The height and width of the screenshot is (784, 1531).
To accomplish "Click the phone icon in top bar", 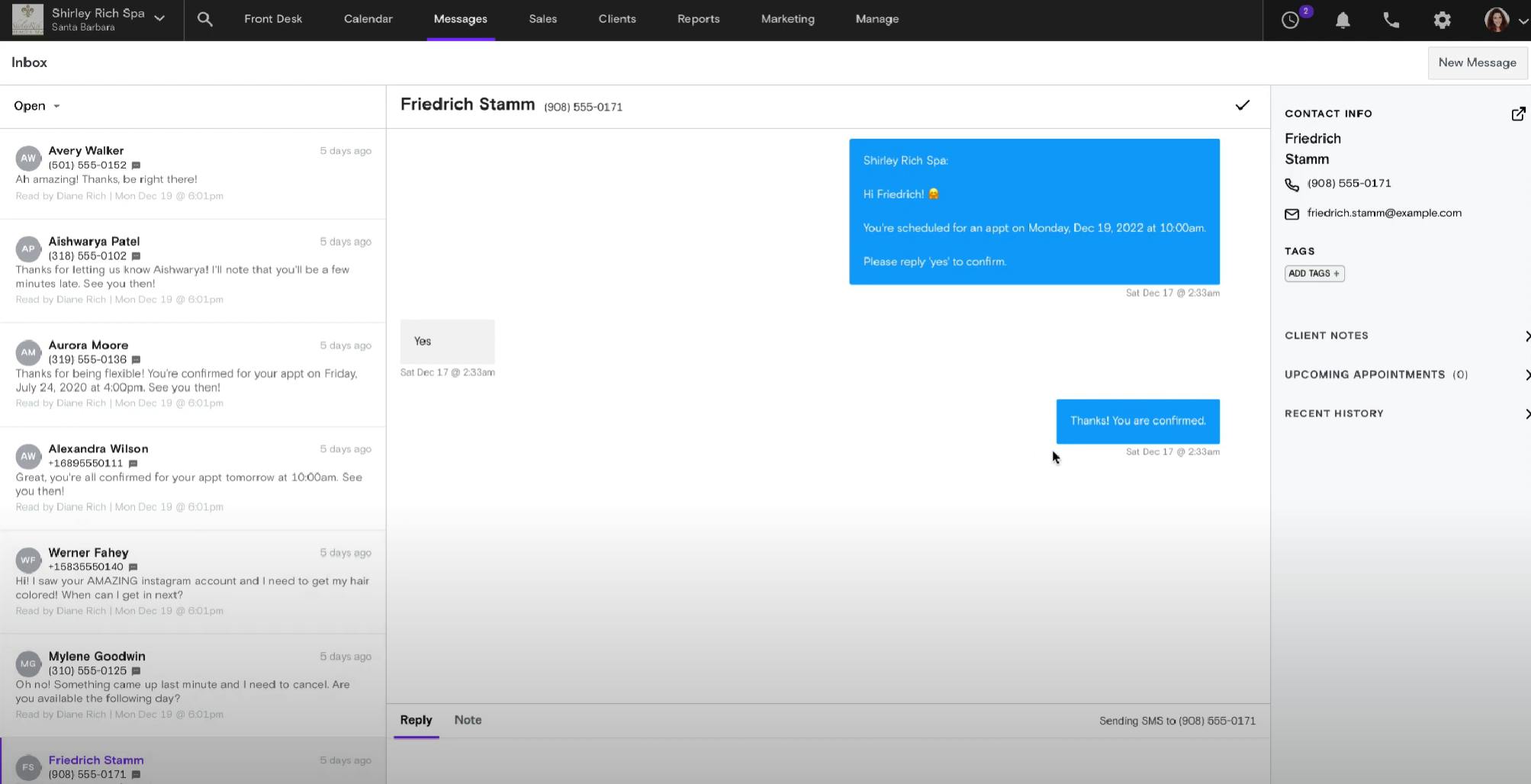I will pos(1391,20).
